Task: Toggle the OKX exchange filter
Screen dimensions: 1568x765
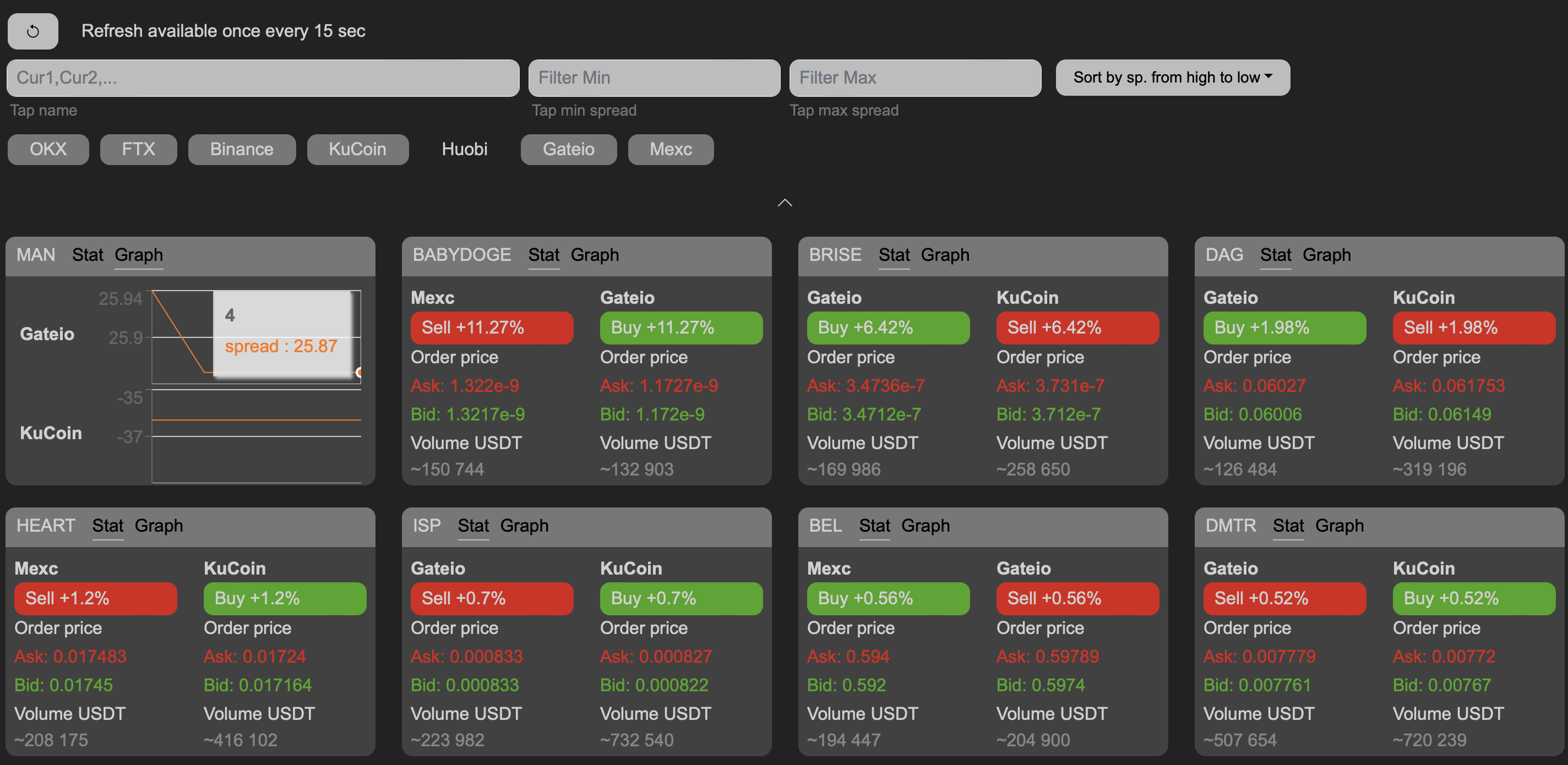Action: [x=48, y=149]
